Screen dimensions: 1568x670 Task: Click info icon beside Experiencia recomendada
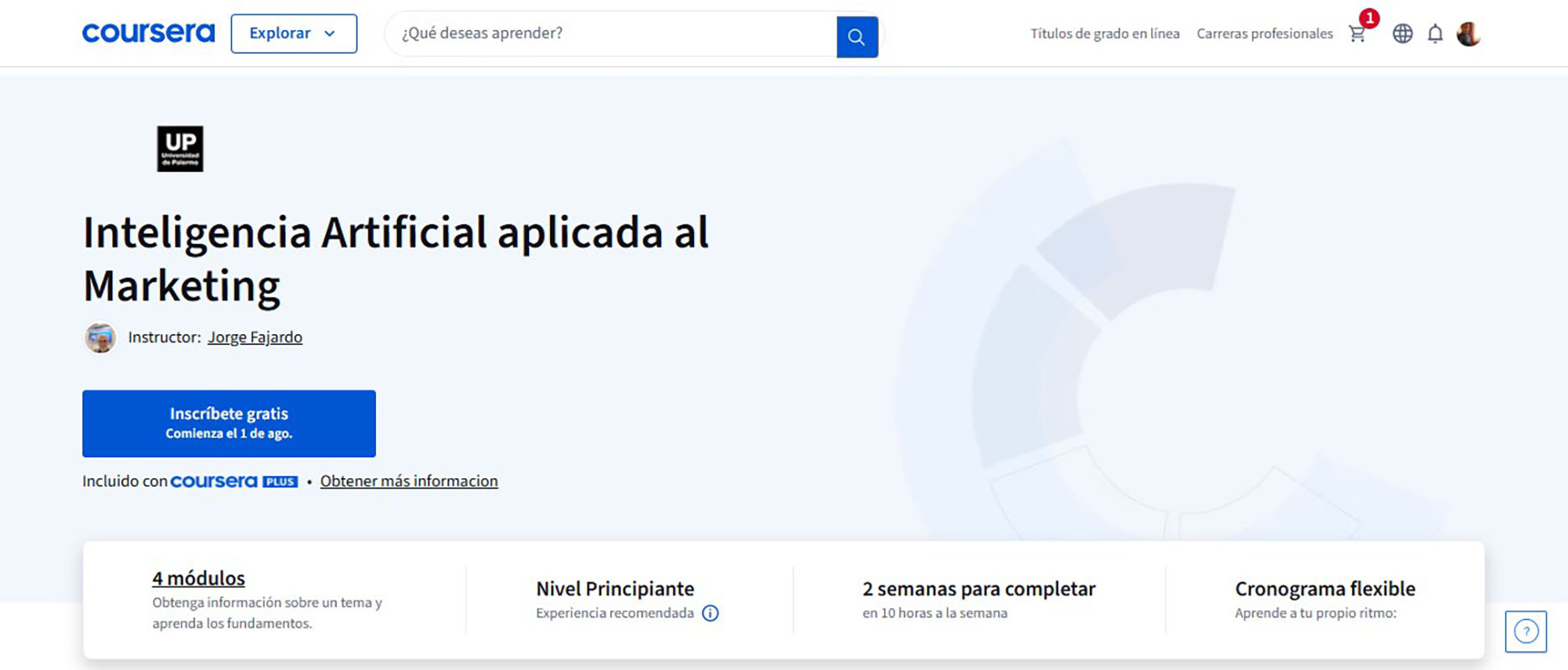pos(710,613)
